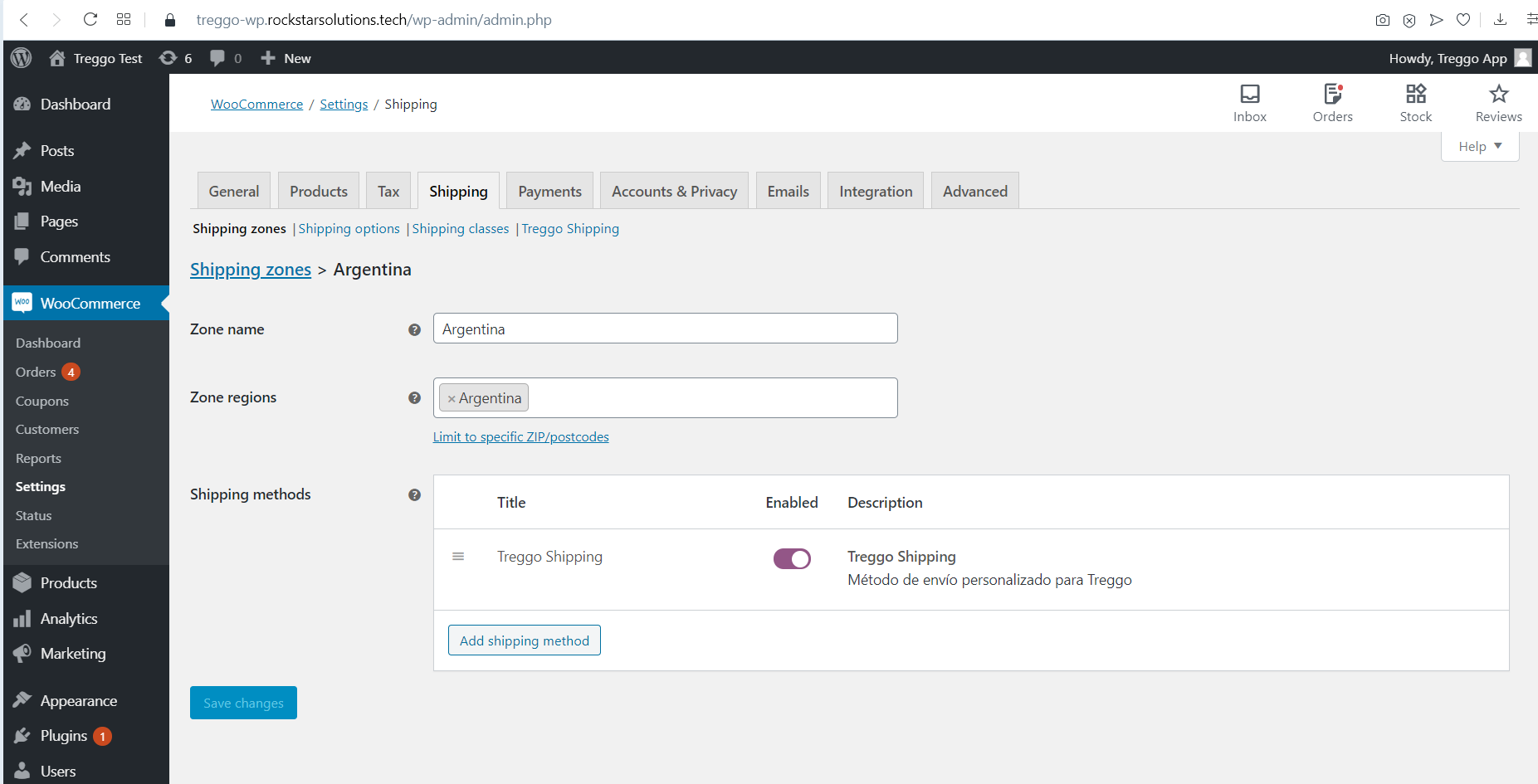Open the Payments settings tab
The image size is (1538, 784).
click(x=550, y=191)
